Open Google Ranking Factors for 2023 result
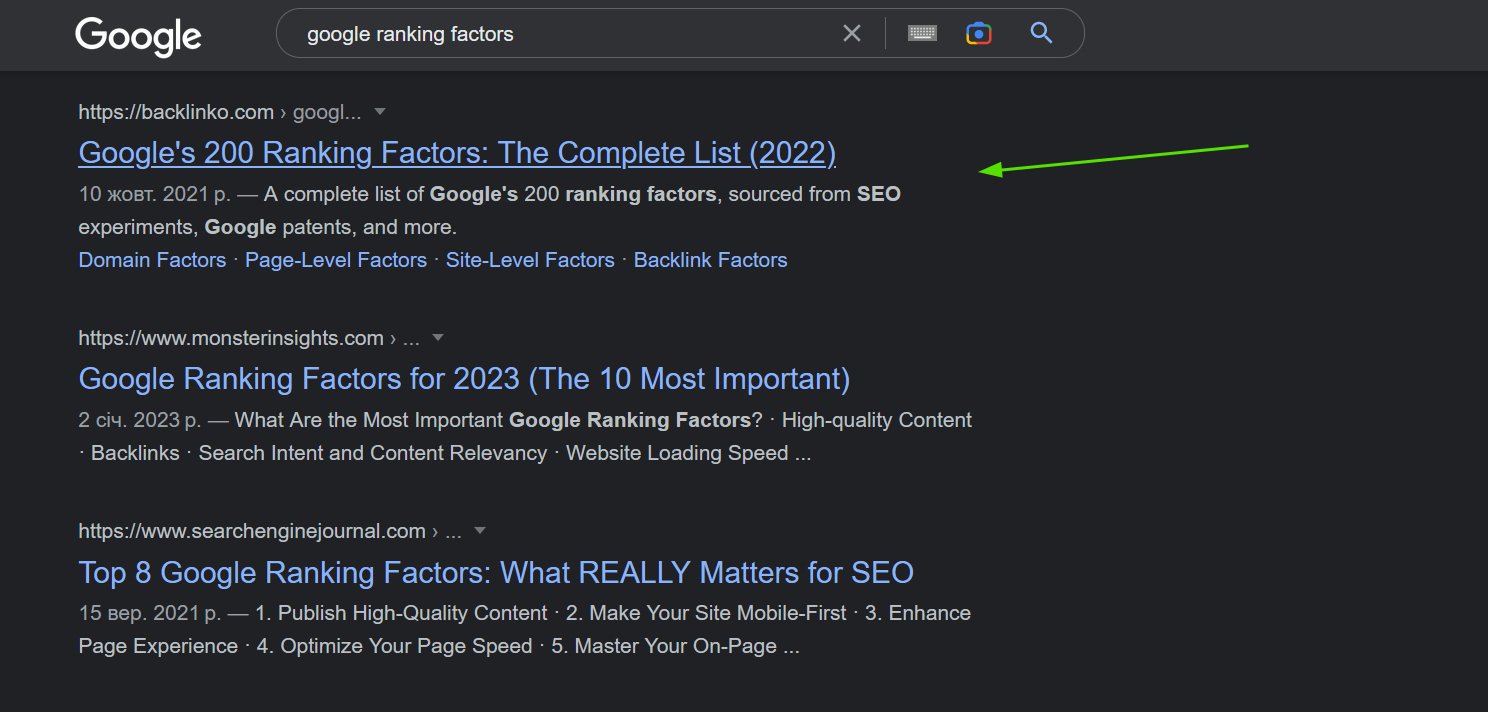Screen dimensions: 1488x712 click(464, 379)
